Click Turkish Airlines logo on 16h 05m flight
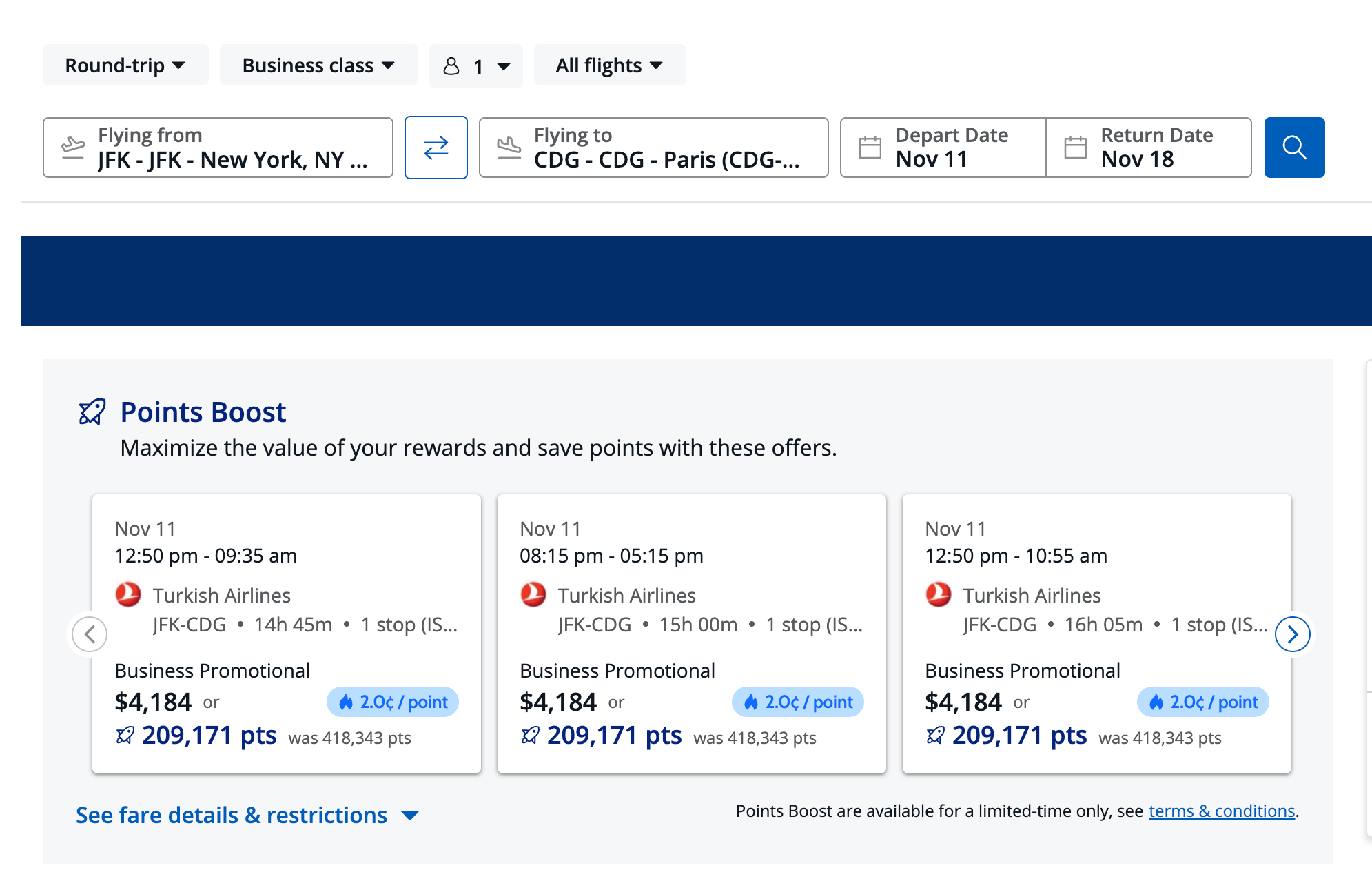Viewport: 1372px width, 870px height. tap(939, 594)
